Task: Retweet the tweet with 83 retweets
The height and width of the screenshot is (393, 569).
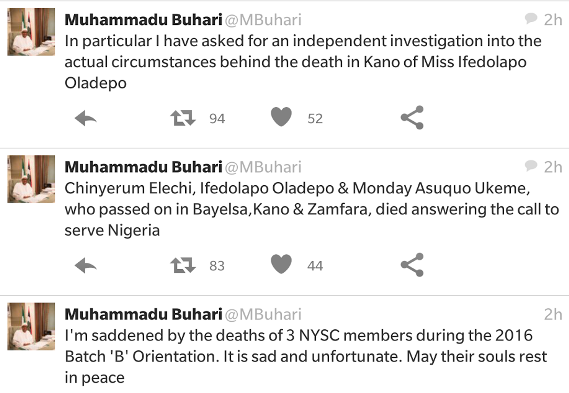Action: click(183, 265)
